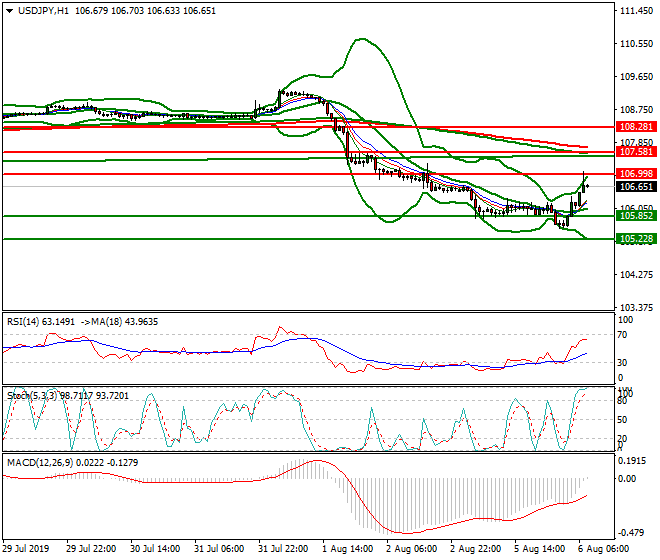Select the green 105.228 support price tag
Image resolution: width=660 pixels, height=560 pixels.
637,239
